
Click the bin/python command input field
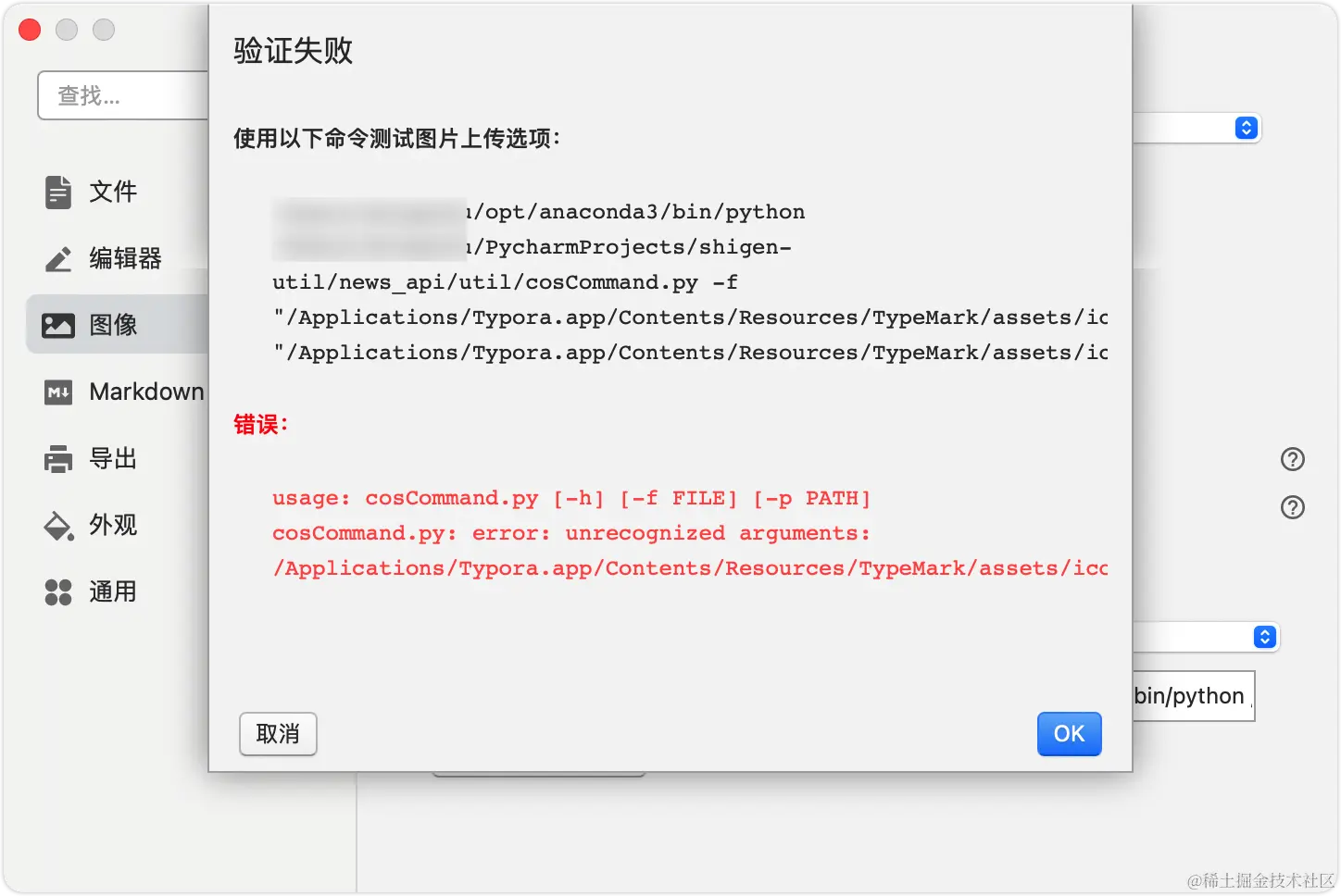[x=1194, y=696]
